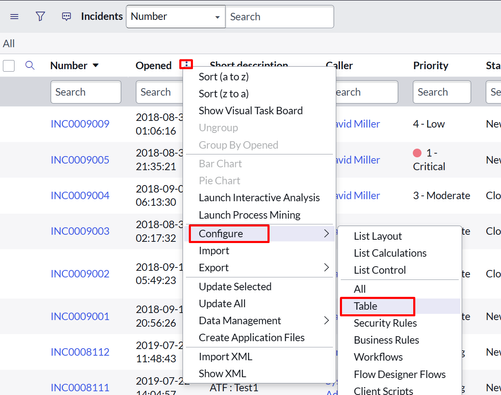501x395 pixels.
Task: Focus the top list Search box
Action: (279, 17)
